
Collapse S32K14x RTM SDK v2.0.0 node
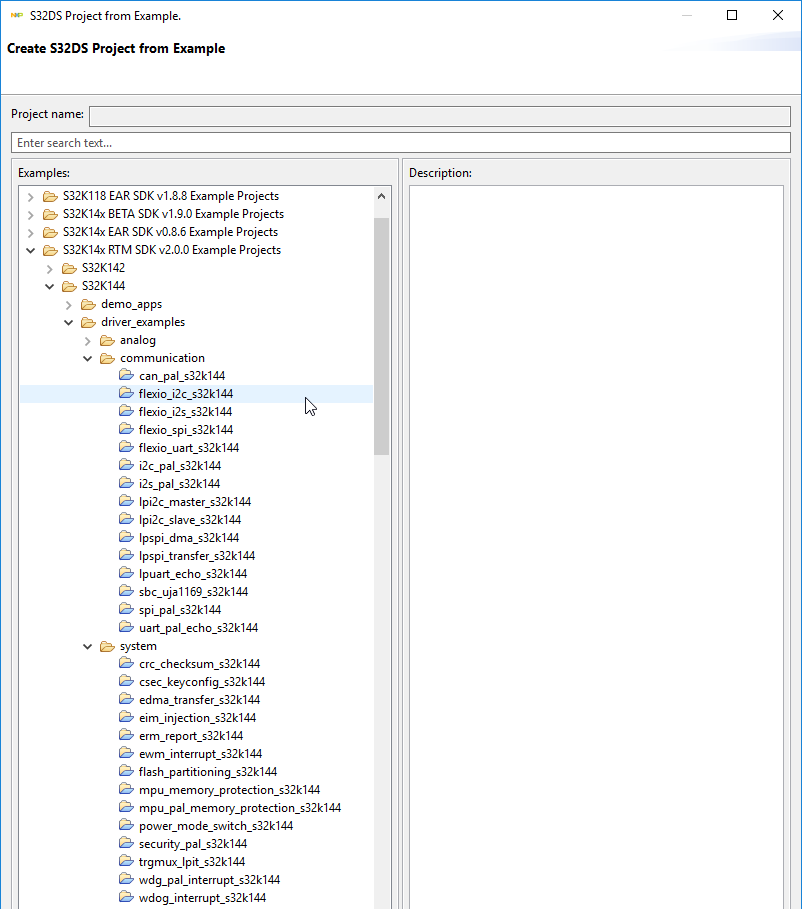[x=31, y=250]
